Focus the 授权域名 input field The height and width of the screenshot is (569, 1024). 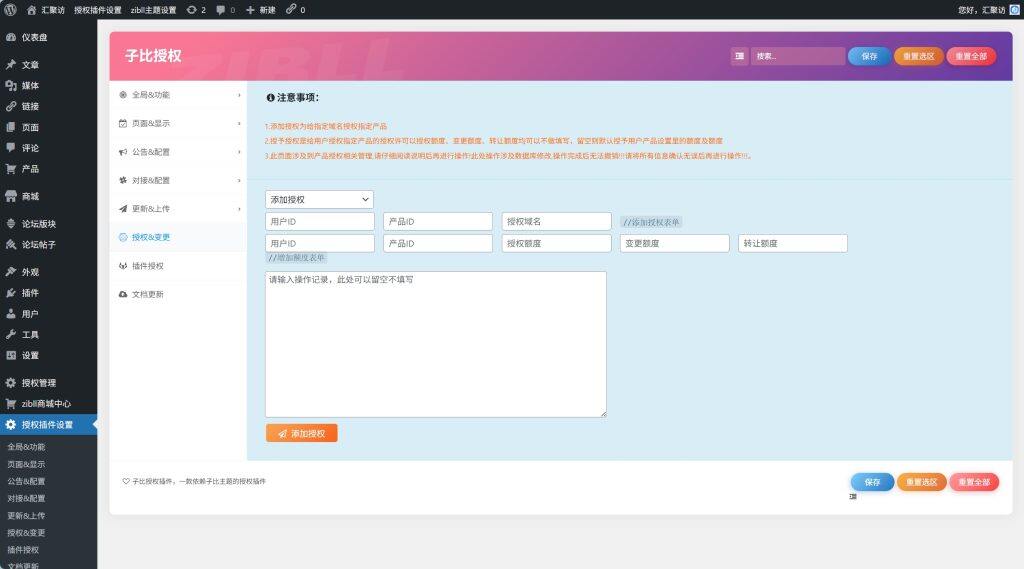click(x=556, y=221)
